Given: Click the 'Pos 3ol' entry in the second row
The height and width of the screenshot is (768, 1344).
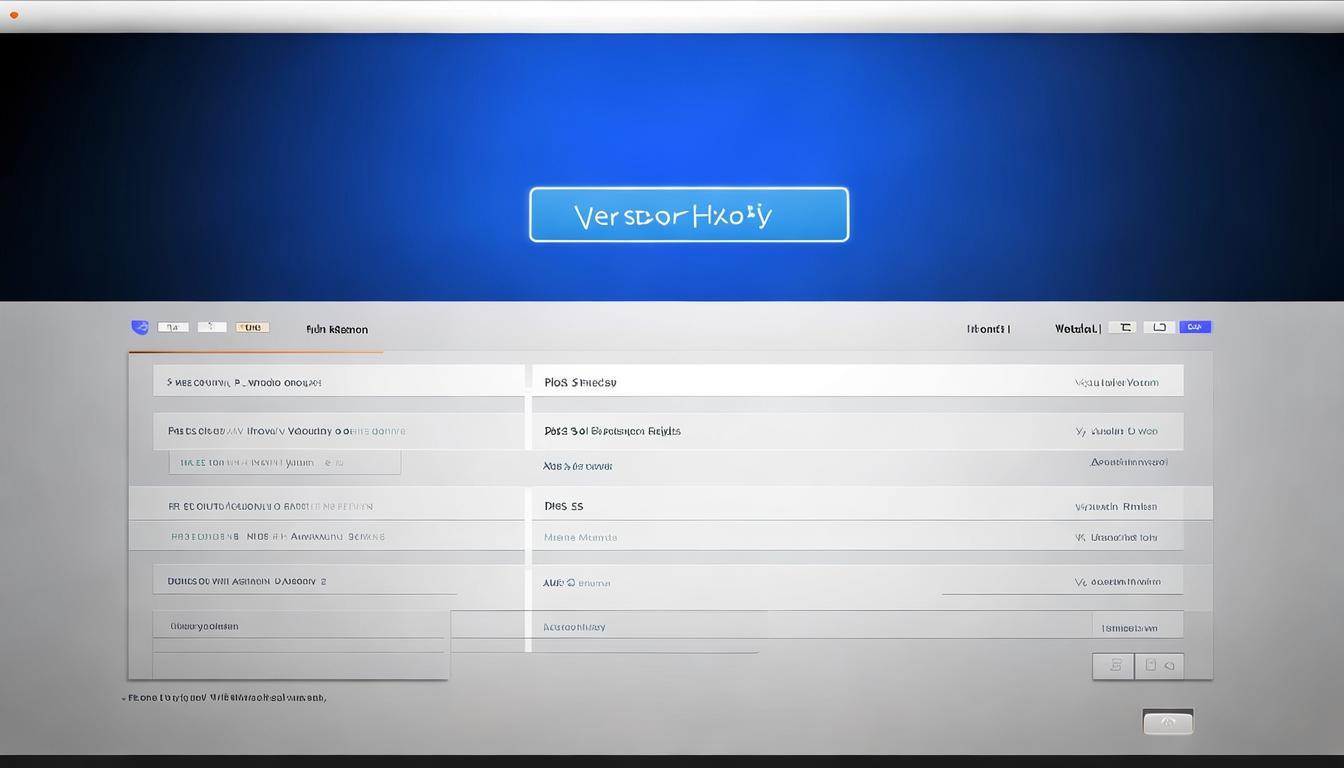Looking at the screenshot, I should 612,431.
